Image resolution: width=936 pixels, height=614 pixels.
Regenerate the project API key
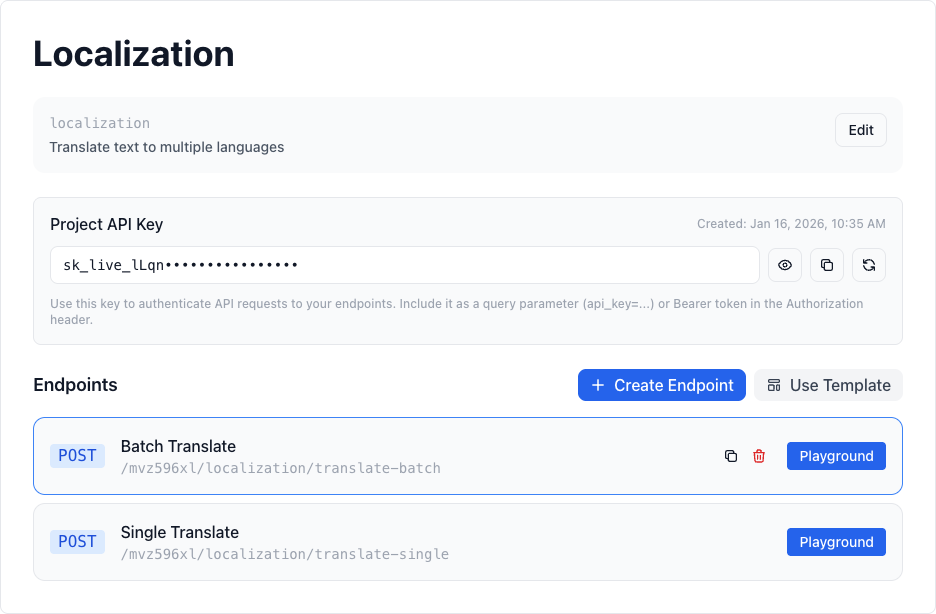pyautogui.click(x=868, y=265)
